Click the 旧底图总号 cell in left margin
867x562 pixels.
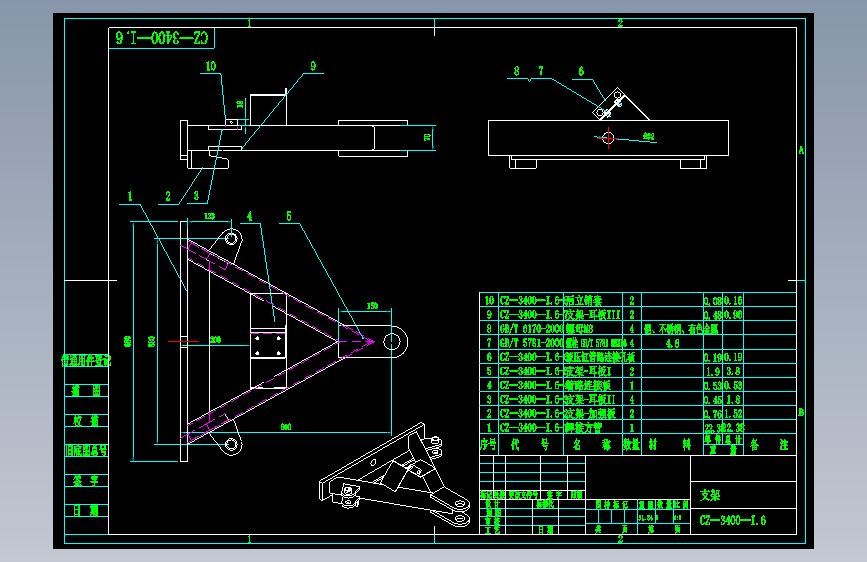click(86, 451)
